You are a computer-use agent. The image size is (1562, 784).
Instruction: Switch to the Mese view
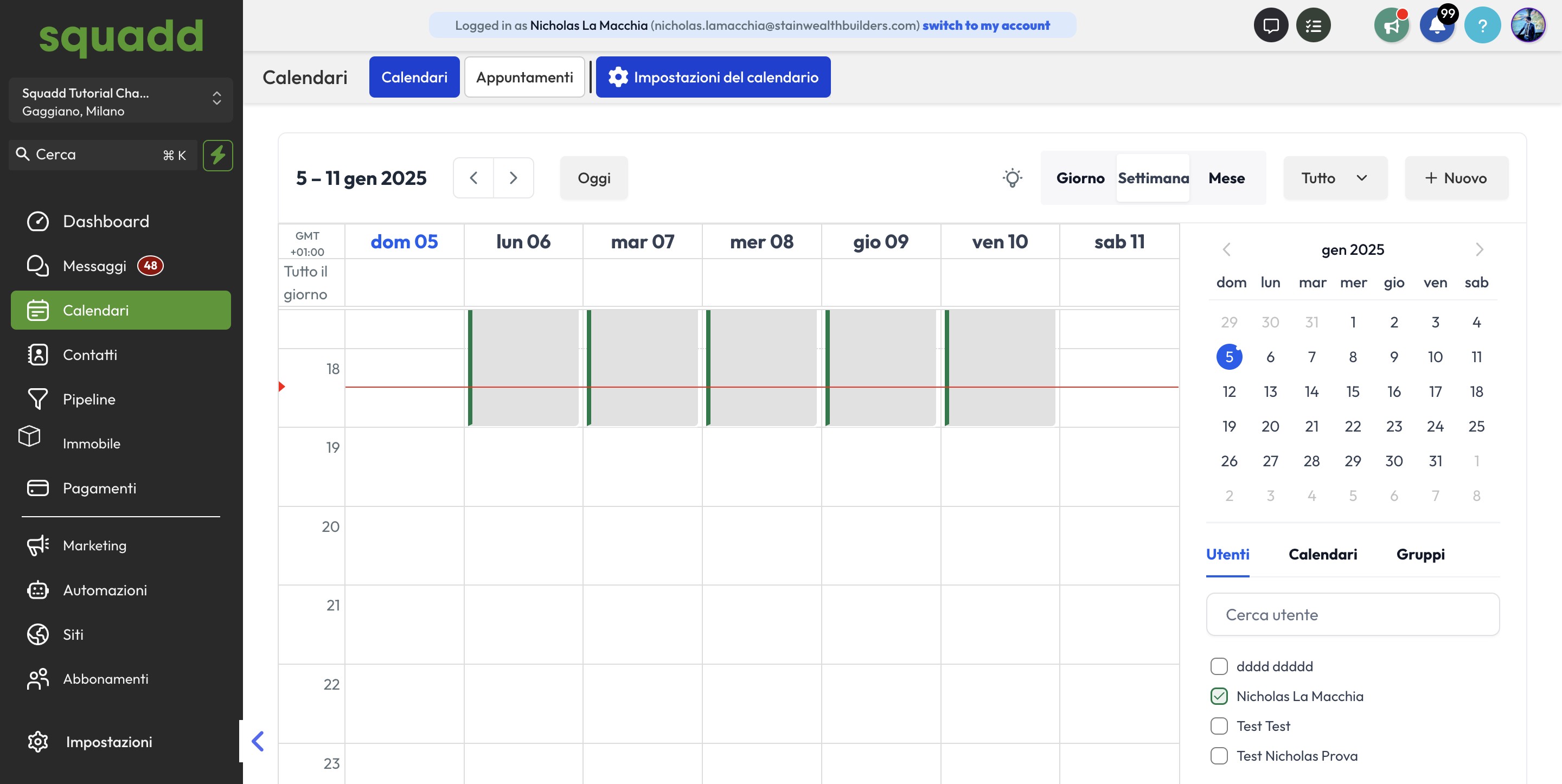[x=1226, y=178]
